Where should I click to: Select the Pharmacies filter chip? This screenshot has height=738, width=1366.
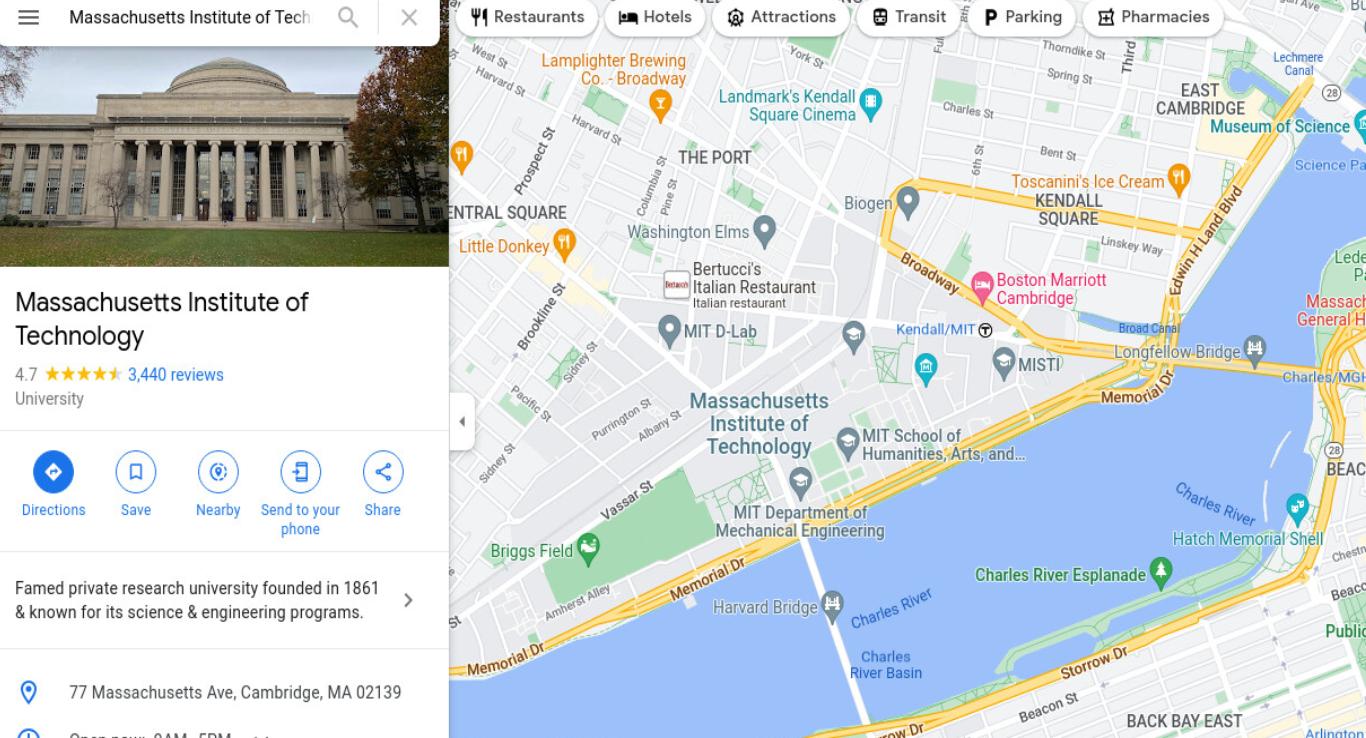coord(1153,17)
